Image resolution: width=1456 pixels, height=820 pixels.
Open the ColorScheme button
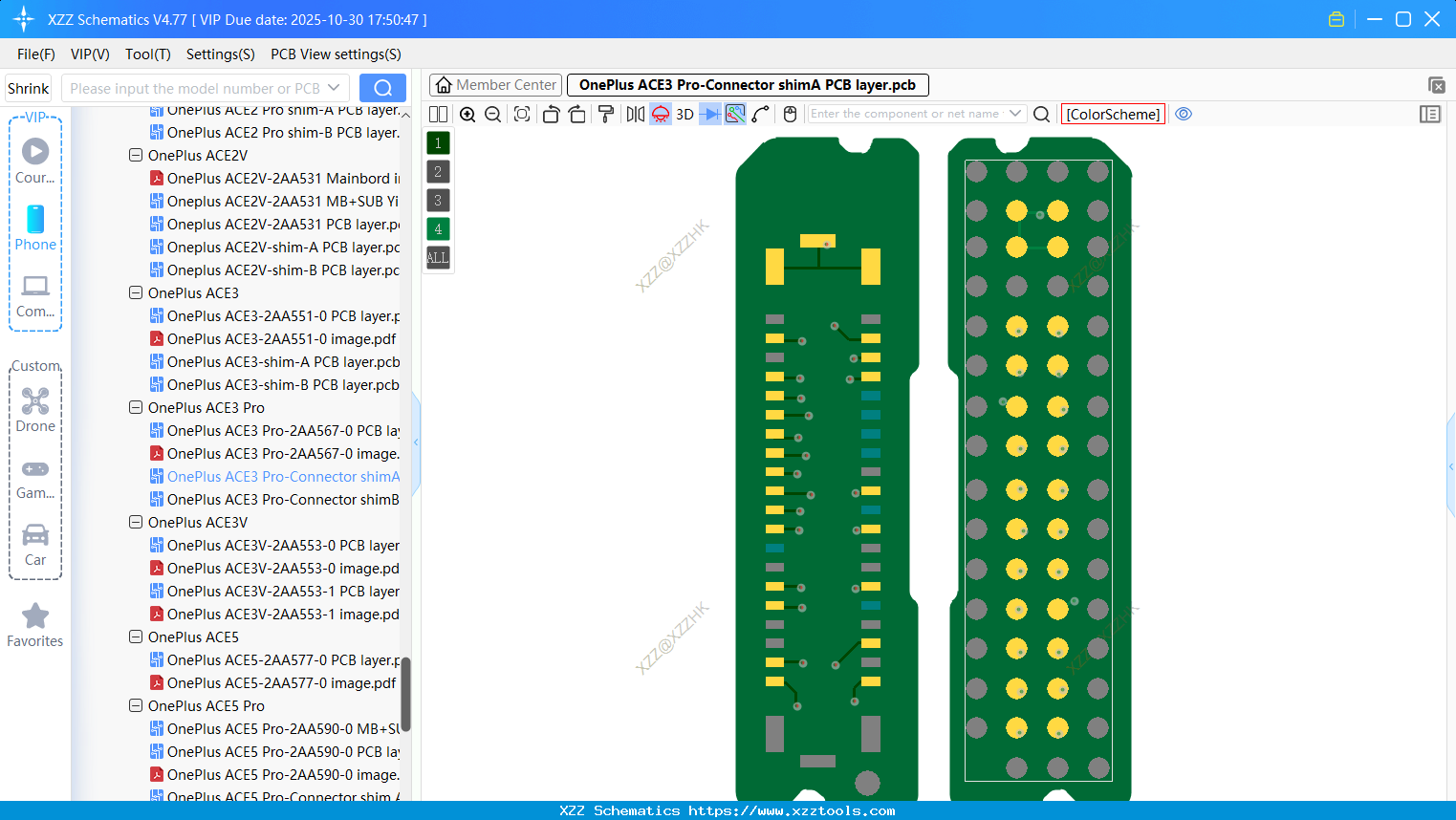[1113, 114]
